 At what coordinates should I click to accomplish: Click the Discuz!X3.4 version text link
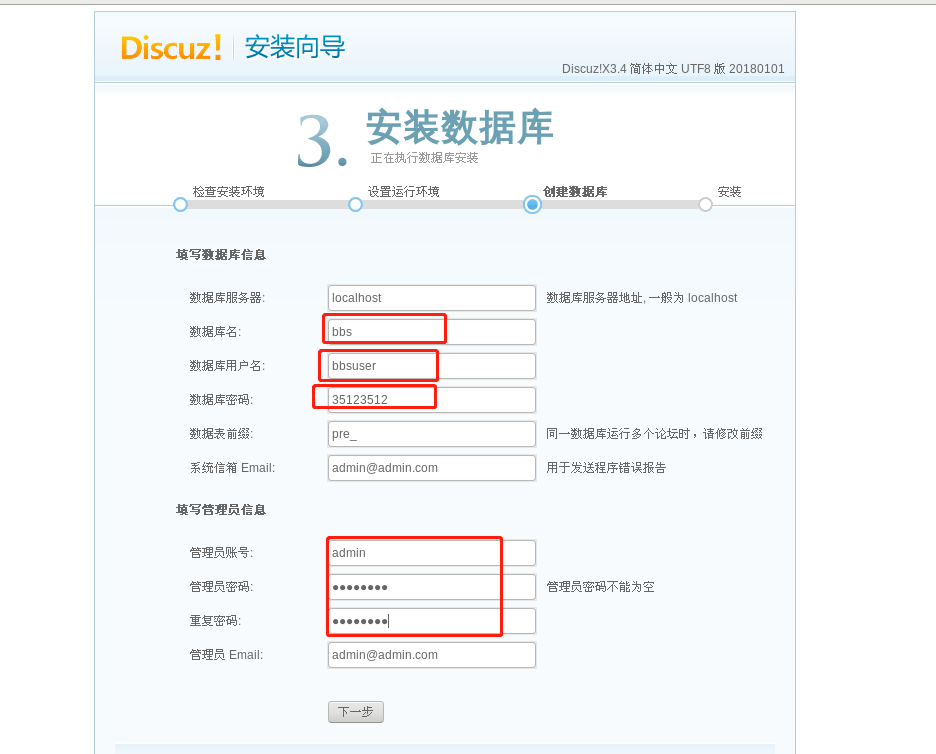pos(673,69)
